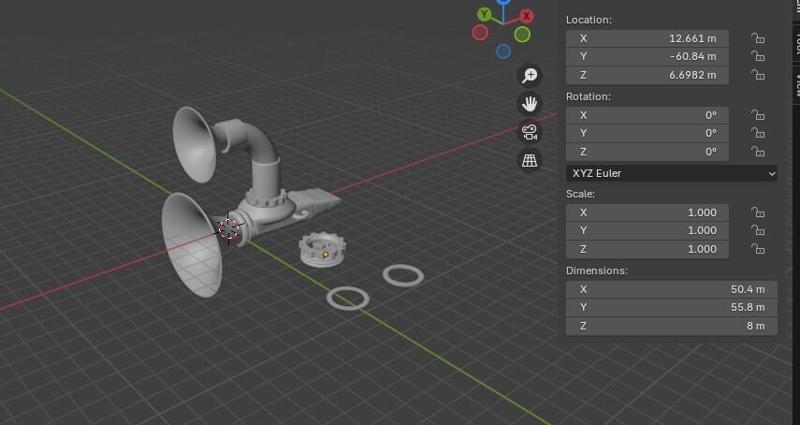Edit Dimensions Z field 8 m
Image resolution: width=800 pixels, height=425 pixels.
click(671, 326)
